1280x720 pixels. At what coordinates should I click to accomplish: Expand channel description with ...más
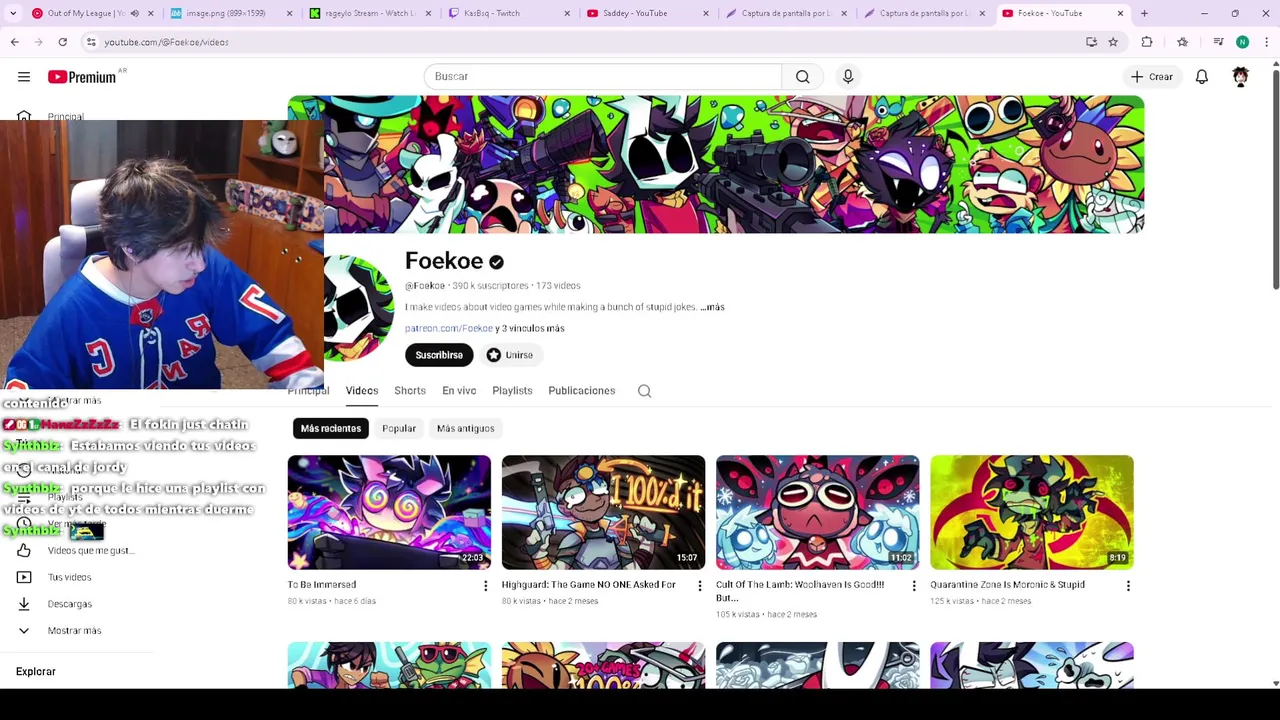pos(712,307)
